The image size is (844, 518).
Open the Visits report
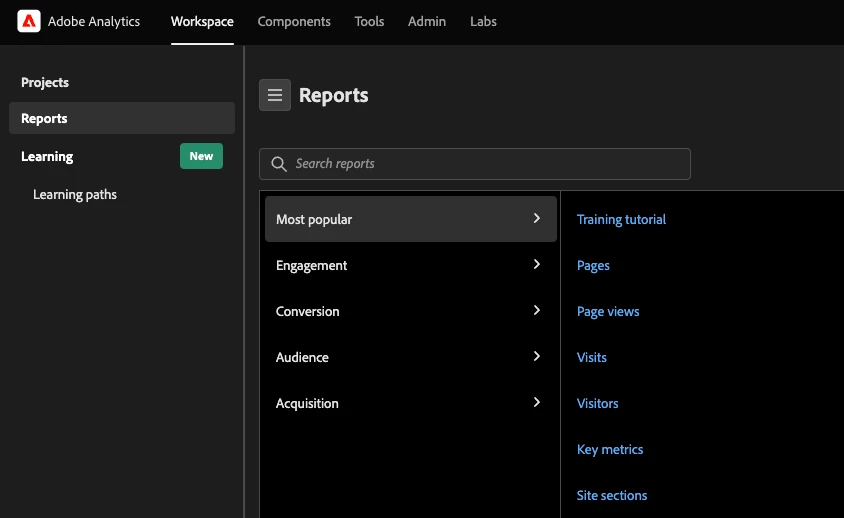tap(592, 357)
